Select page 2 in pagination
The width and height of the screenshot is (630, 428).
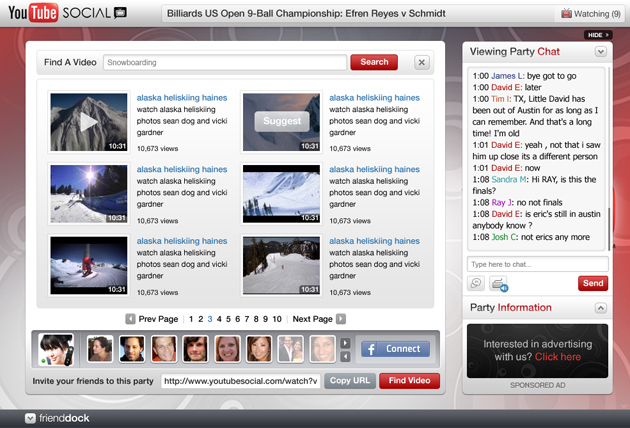[200, 319]
